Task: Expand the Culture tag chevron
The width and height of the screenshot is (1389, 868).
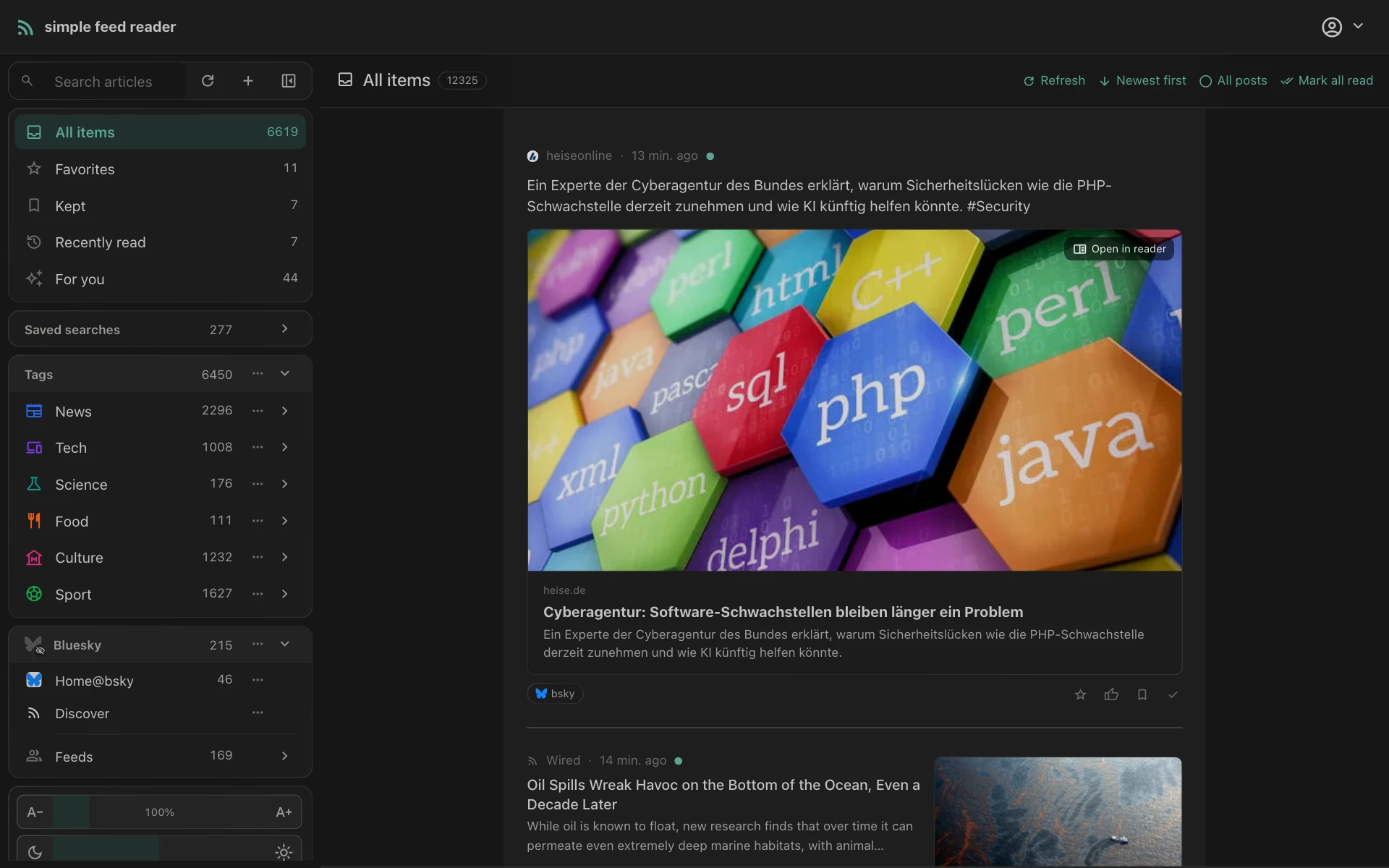Action: 285,557
